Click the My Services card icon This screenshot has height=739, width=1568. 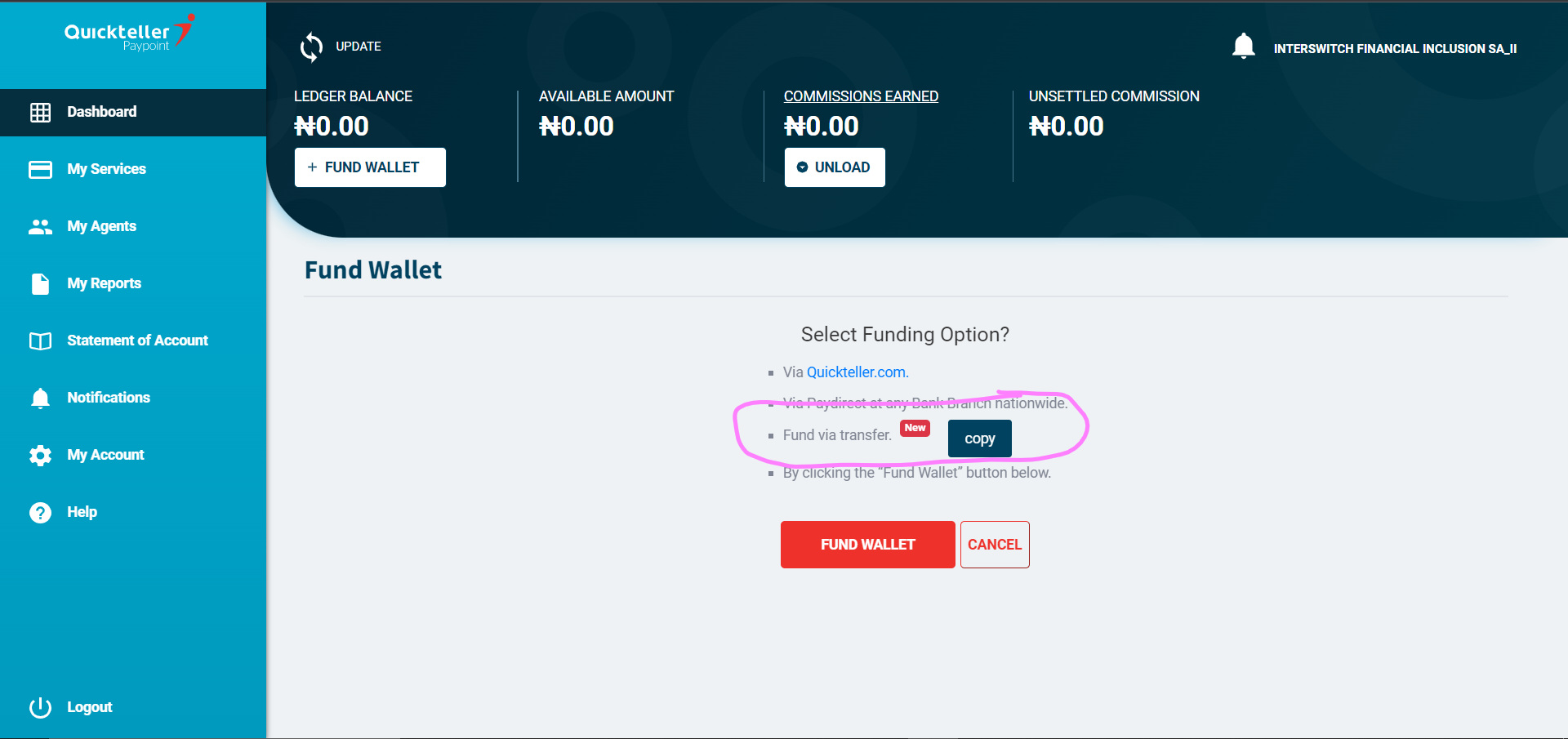[x=40, y=169]
